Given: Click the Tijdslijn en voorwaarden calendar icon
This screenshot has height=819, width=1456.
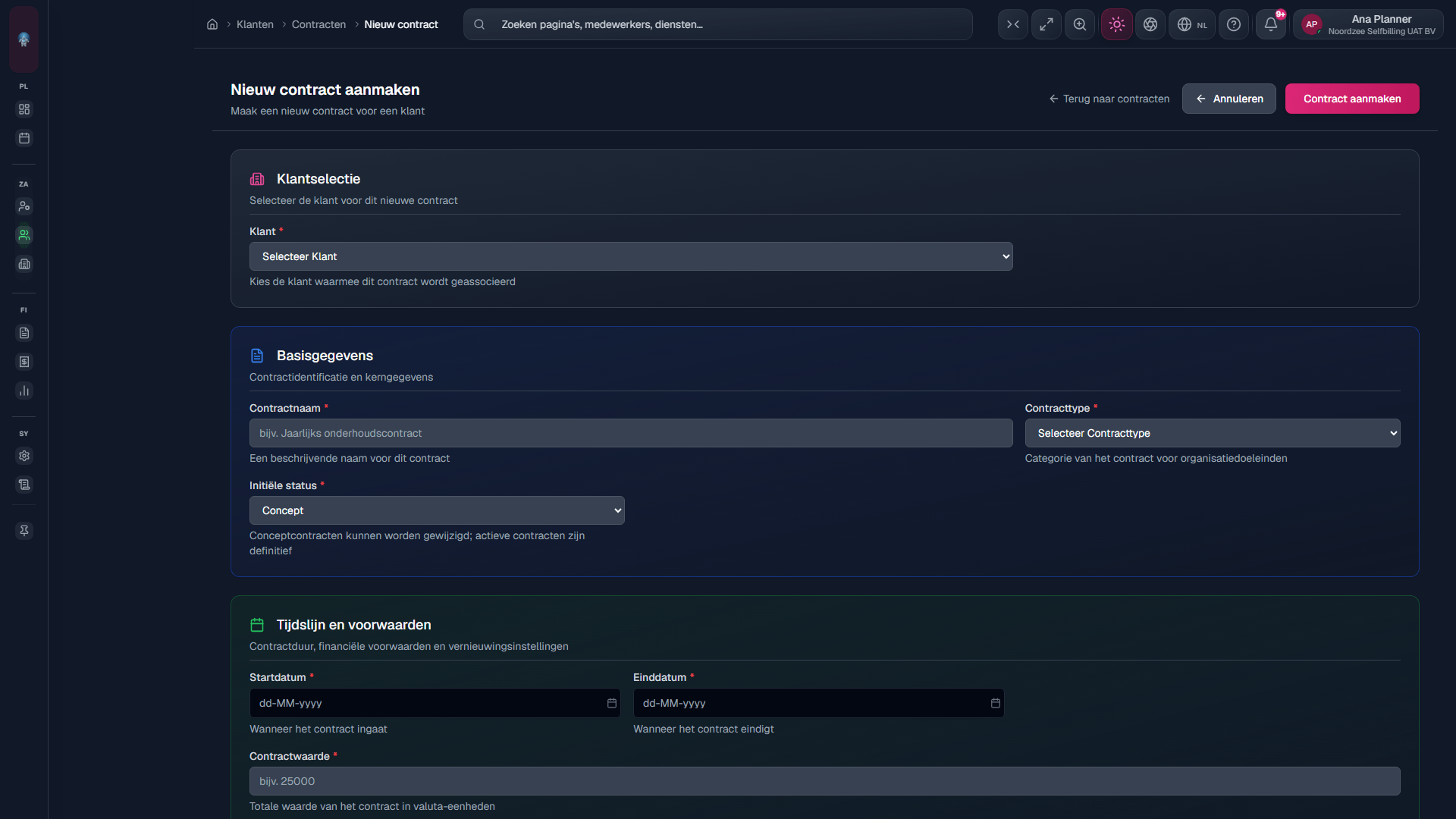Looking at the screenshot, I should [257, 625].
